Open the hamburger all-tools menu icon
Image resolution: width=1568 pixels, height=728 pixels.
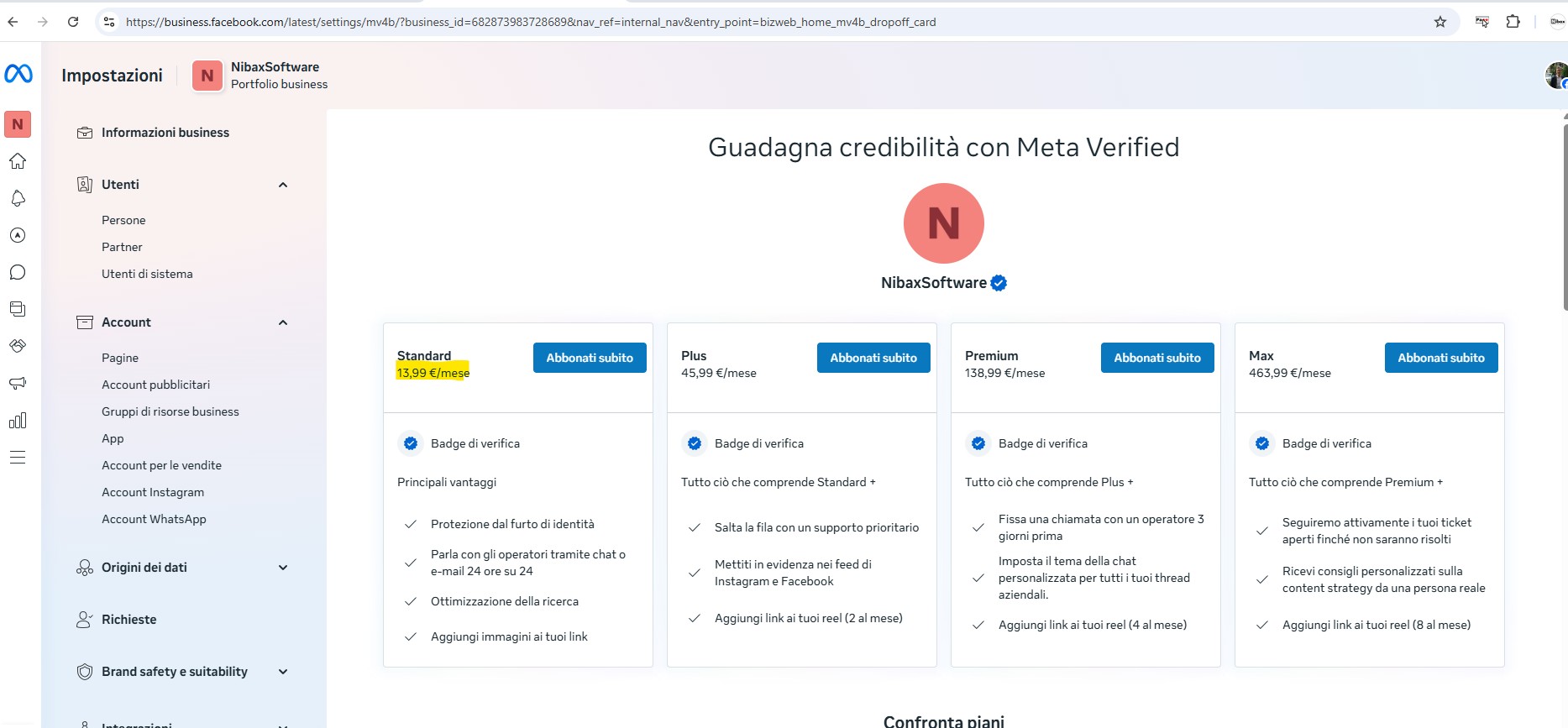[x=18, y=458]
